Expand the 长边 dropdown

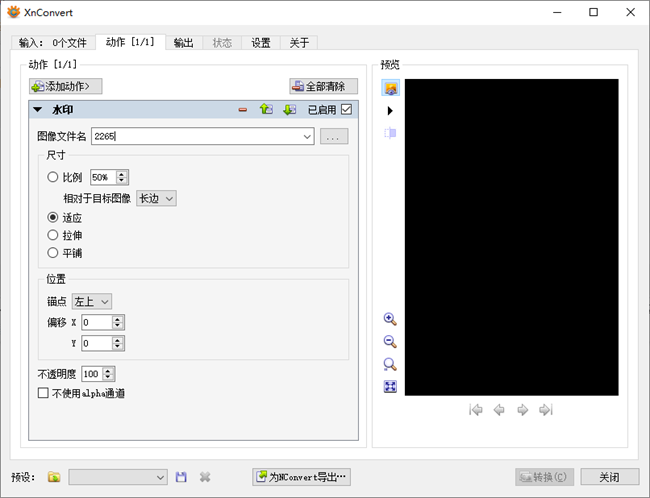click(156, 198)
